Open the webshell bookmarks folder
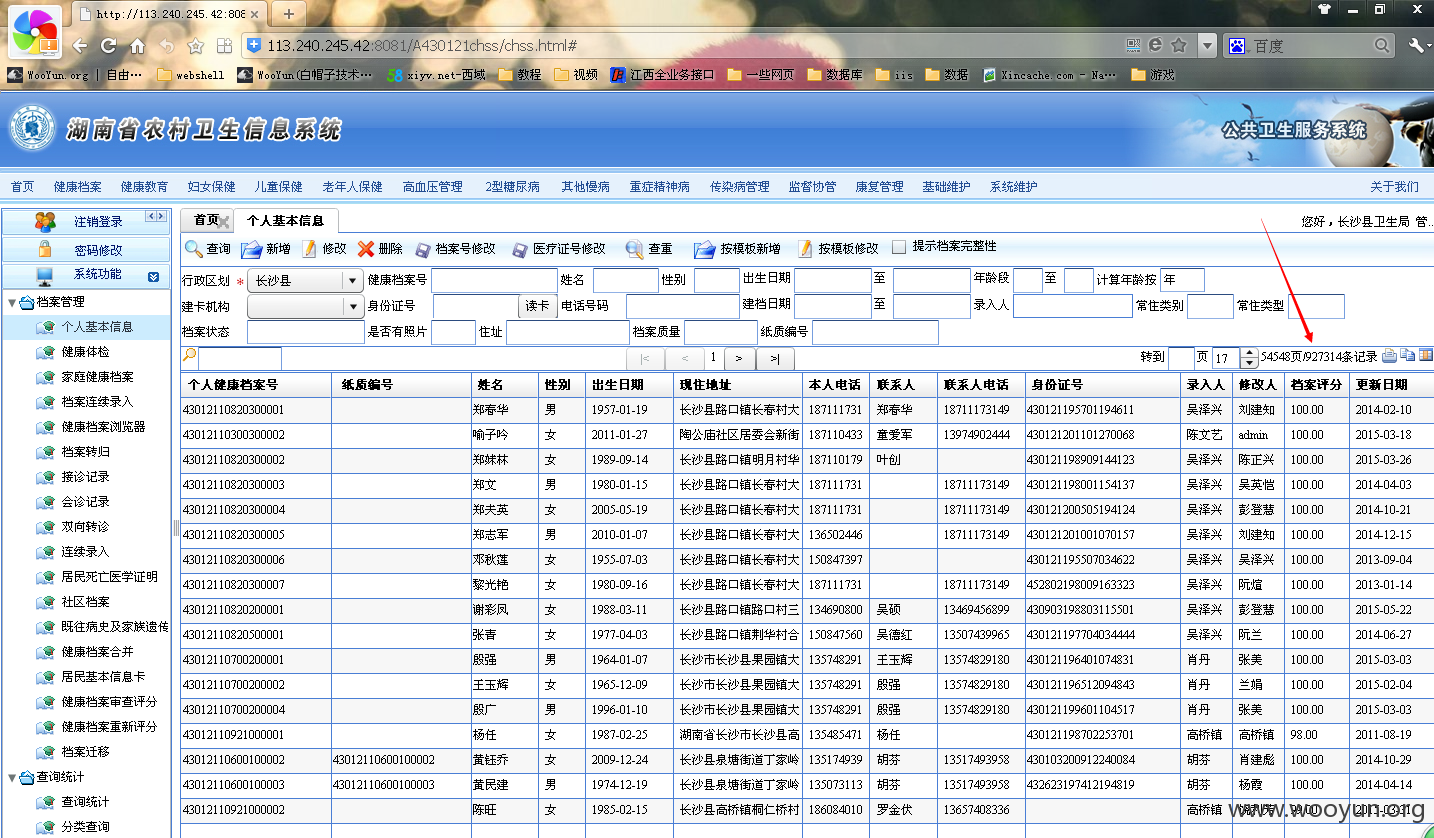Image resolution: width=1434 pixels, height=838 pixels. pyautogui.click(x=191, y=75)
